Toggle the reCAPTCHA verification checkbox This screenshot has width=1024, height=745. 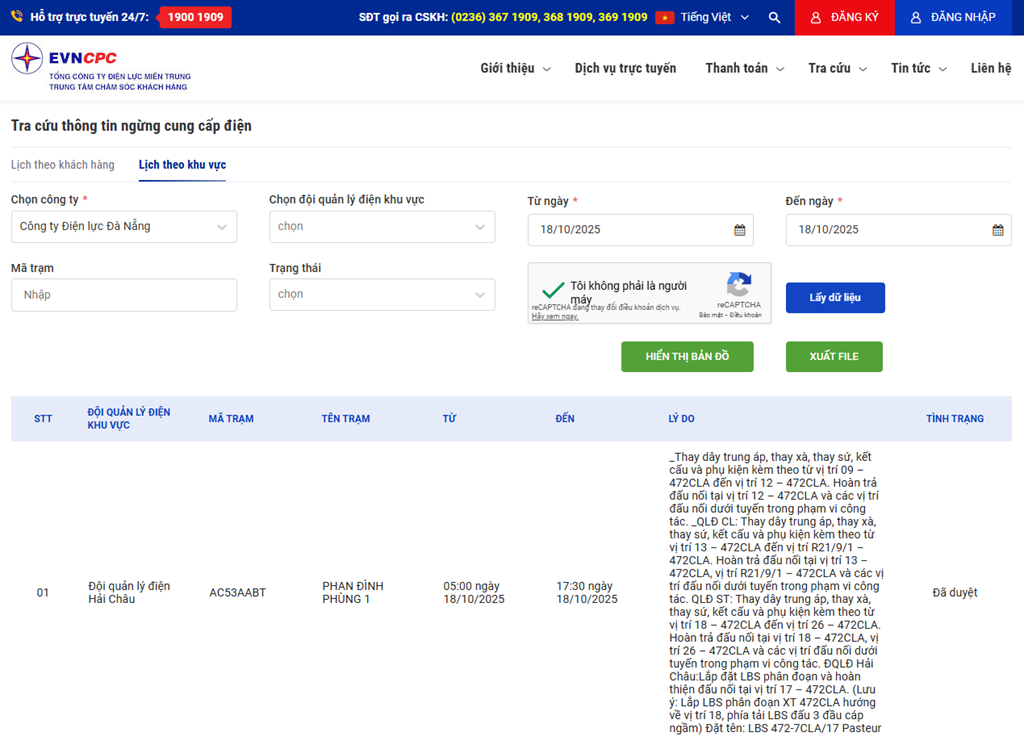point(553,291)
